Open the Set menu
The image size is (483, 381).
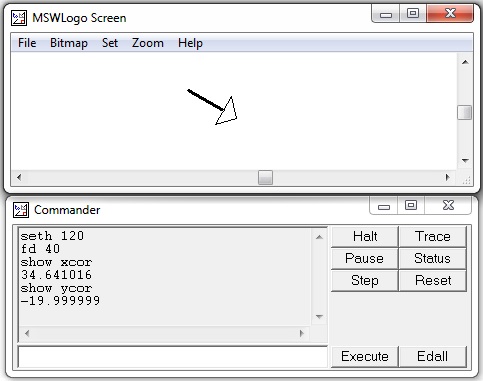pos(110,43)
